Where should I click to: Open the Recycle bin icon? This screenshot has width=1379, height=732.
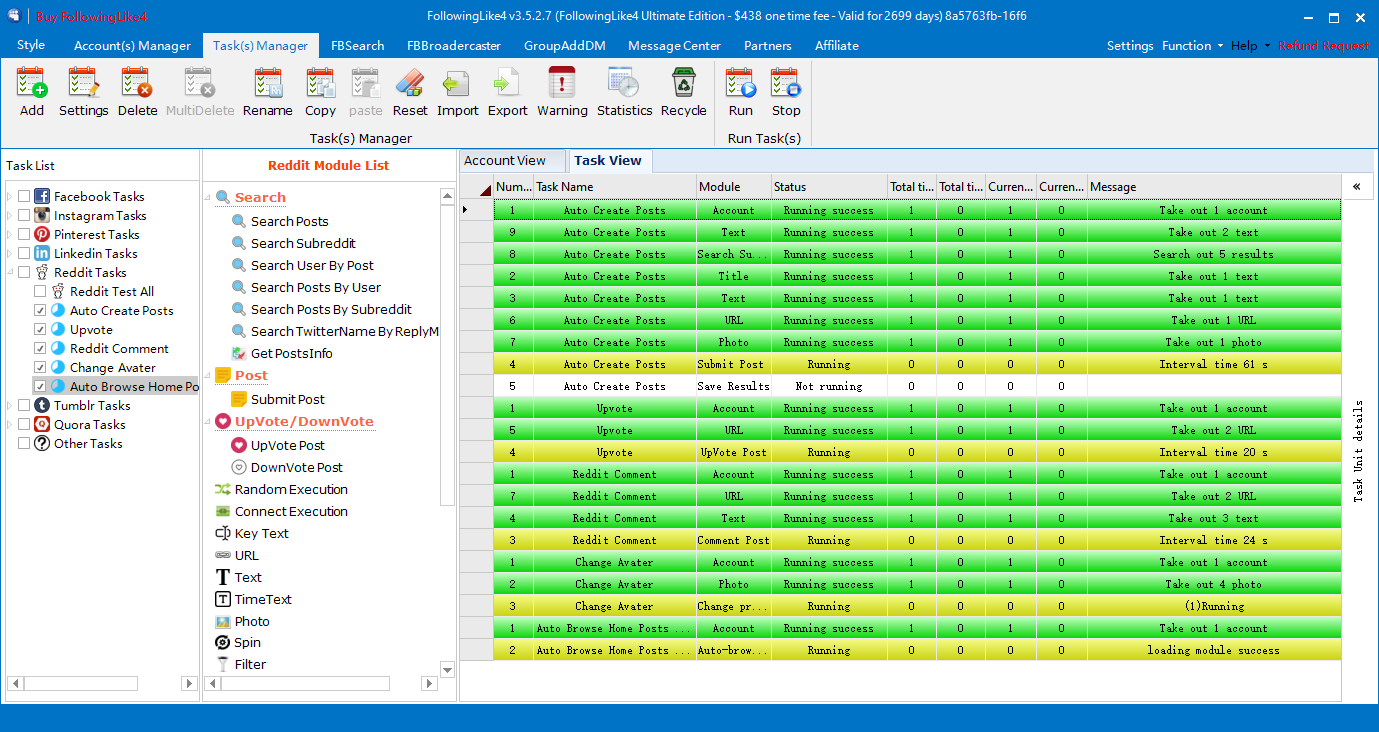[x=683, y=83]
